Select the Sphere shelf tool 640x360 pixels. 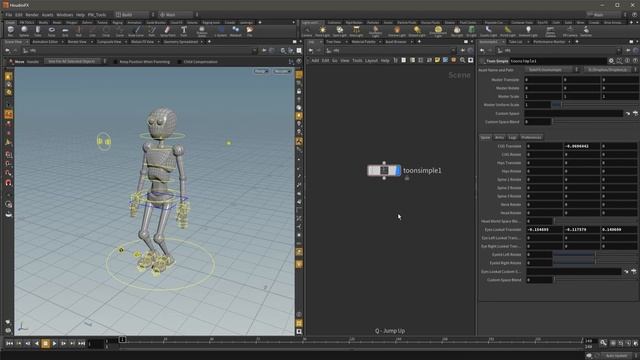[24, 31]
